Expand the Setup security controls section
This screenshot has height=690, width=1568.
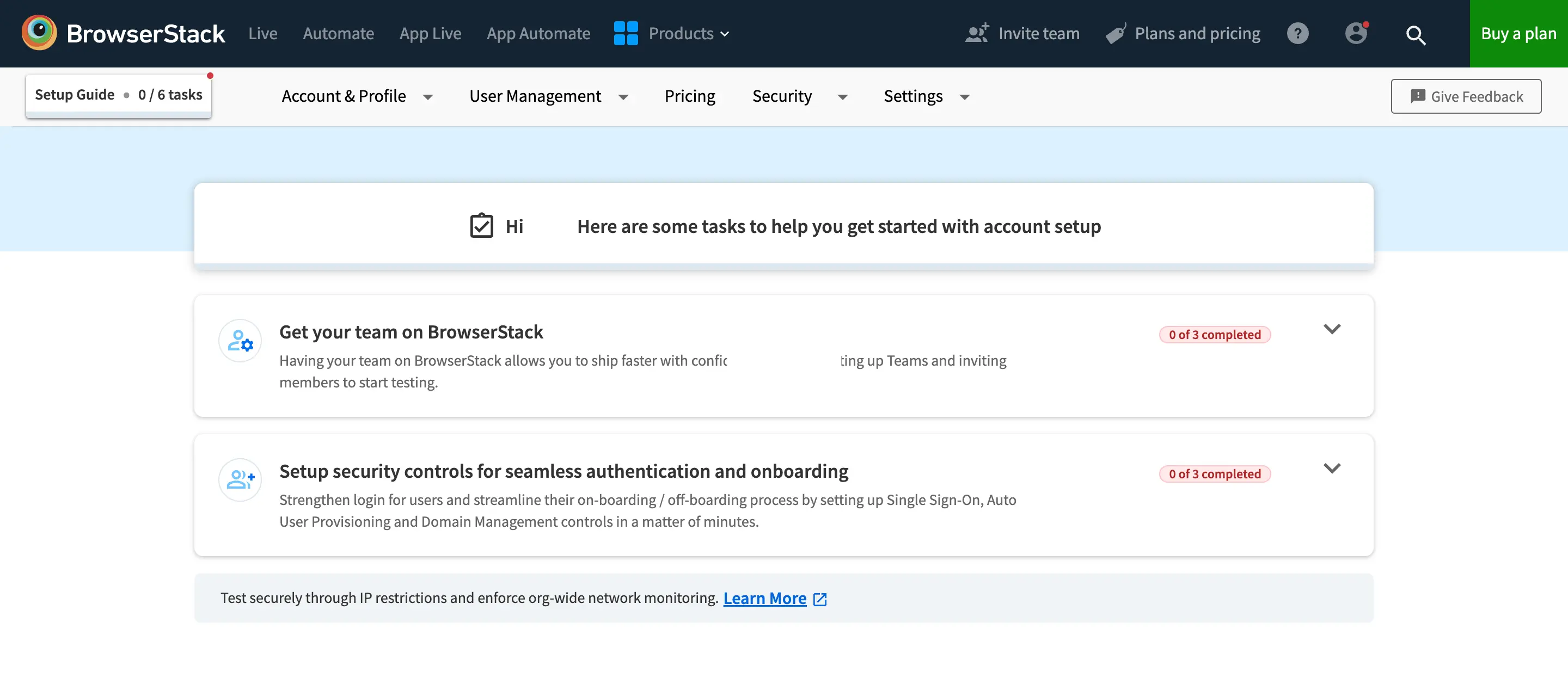tap(1333, 468)
